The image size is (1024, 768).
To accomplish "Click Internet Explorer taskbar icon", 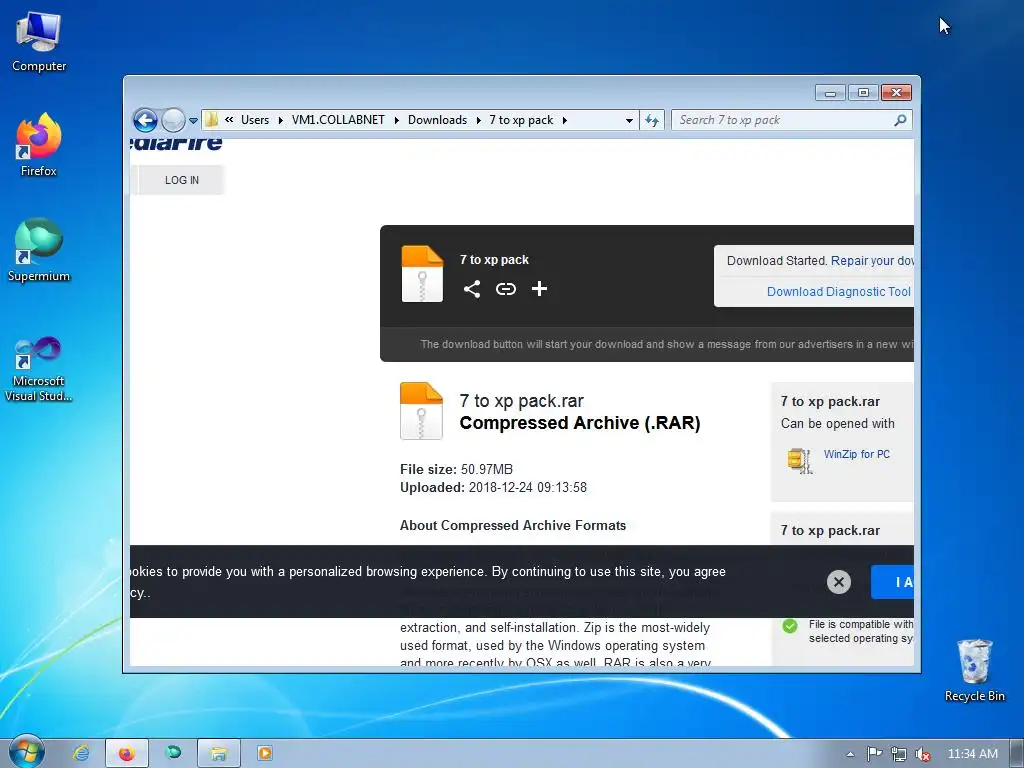I will pos(80,754).
